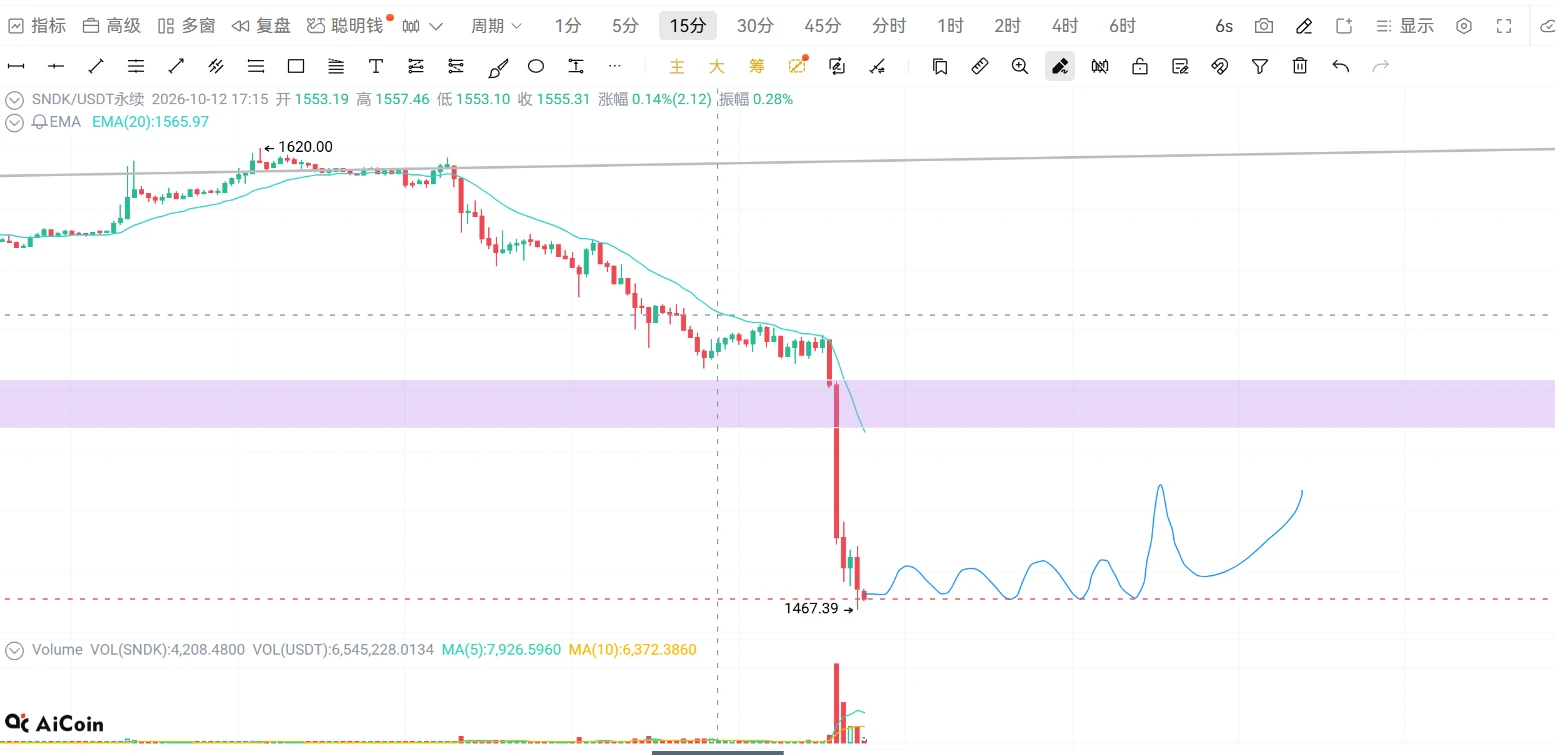Switch to the 1分 timeframe
Image resolution: width=1555 pixels, height=755 pixels.
567,26
